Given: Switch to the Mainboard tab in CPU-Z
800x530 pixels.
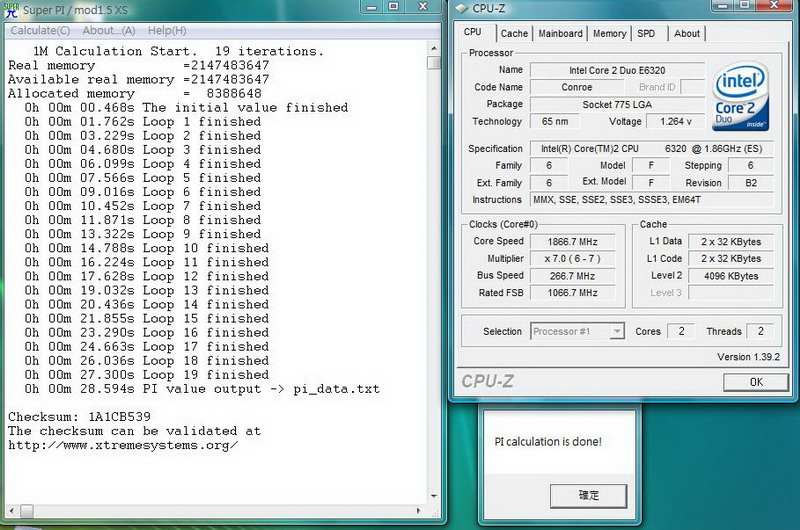Looking at the screenshot, I should (x=560, y=34).
